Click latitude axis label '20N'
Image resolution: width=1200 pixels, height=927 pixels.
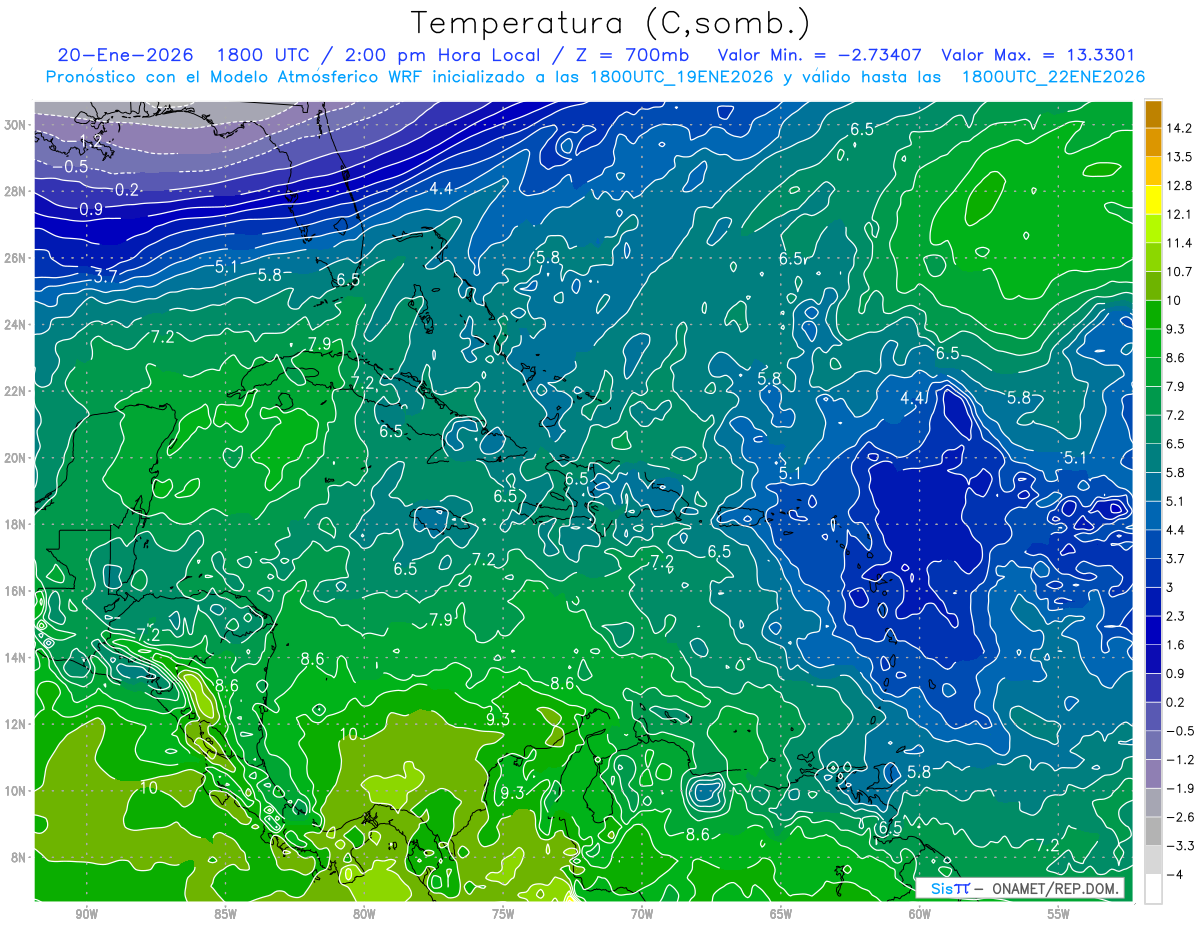tap(15, 457)
